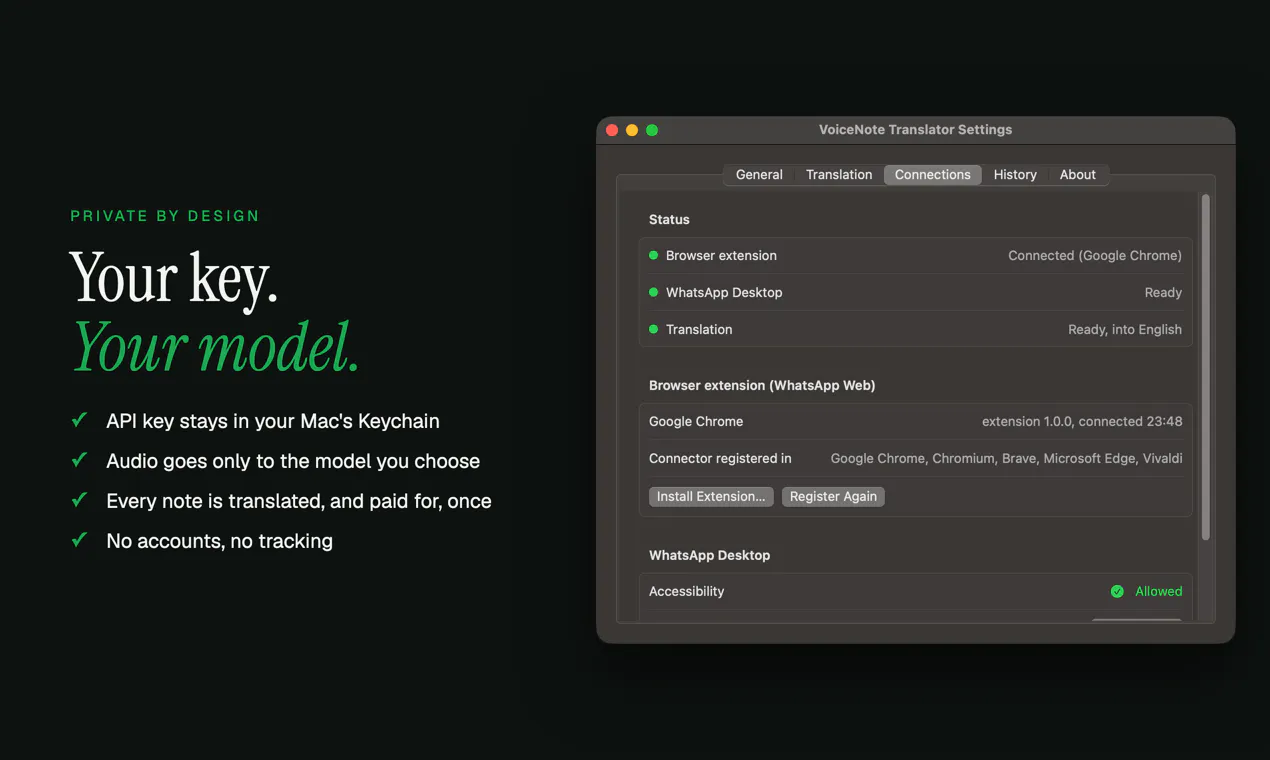This screenshot has height=760, width=1270.
Task: Click the VoiceNote Translator Settings window title
Action: [915, 129]
